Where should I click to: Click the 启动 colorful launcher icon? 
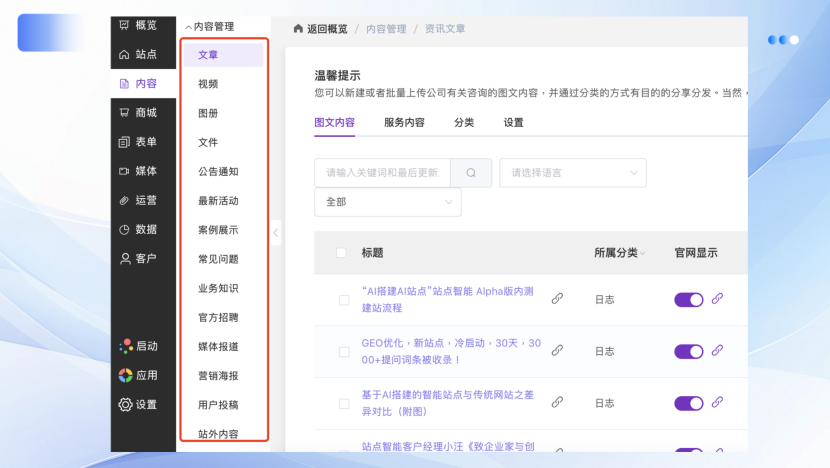pos(125,346)
